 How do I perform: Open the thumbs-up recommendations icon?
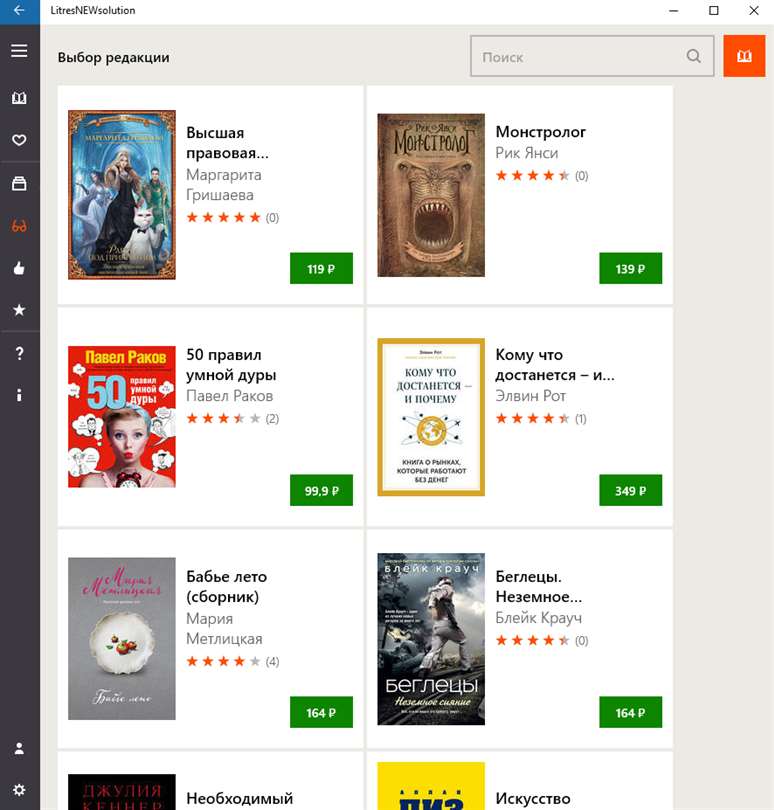19,268
